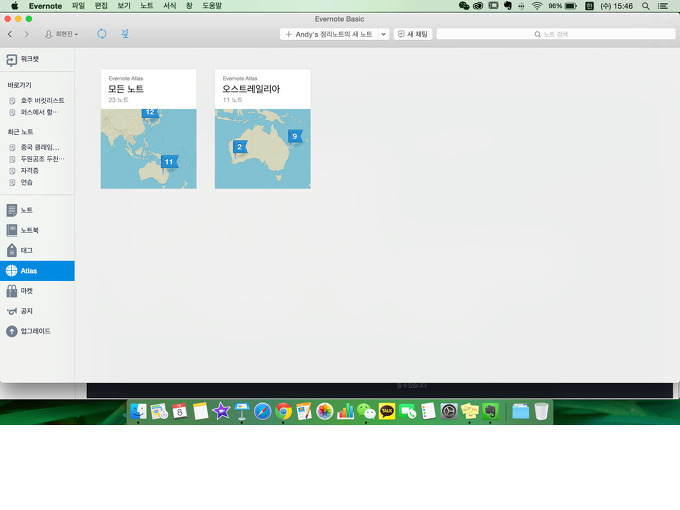Open the 마켓 market section
680x510 pixels.
[x=37, y=291]
